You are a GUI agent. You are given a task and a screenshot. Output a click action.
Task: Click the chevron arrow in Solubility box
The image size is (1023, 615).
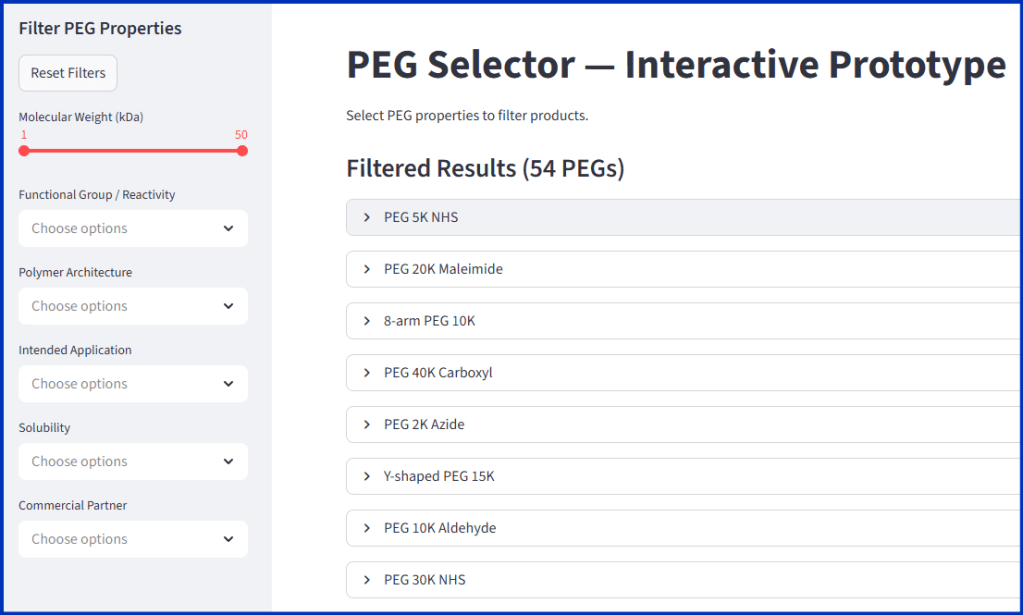click(229, 462)
